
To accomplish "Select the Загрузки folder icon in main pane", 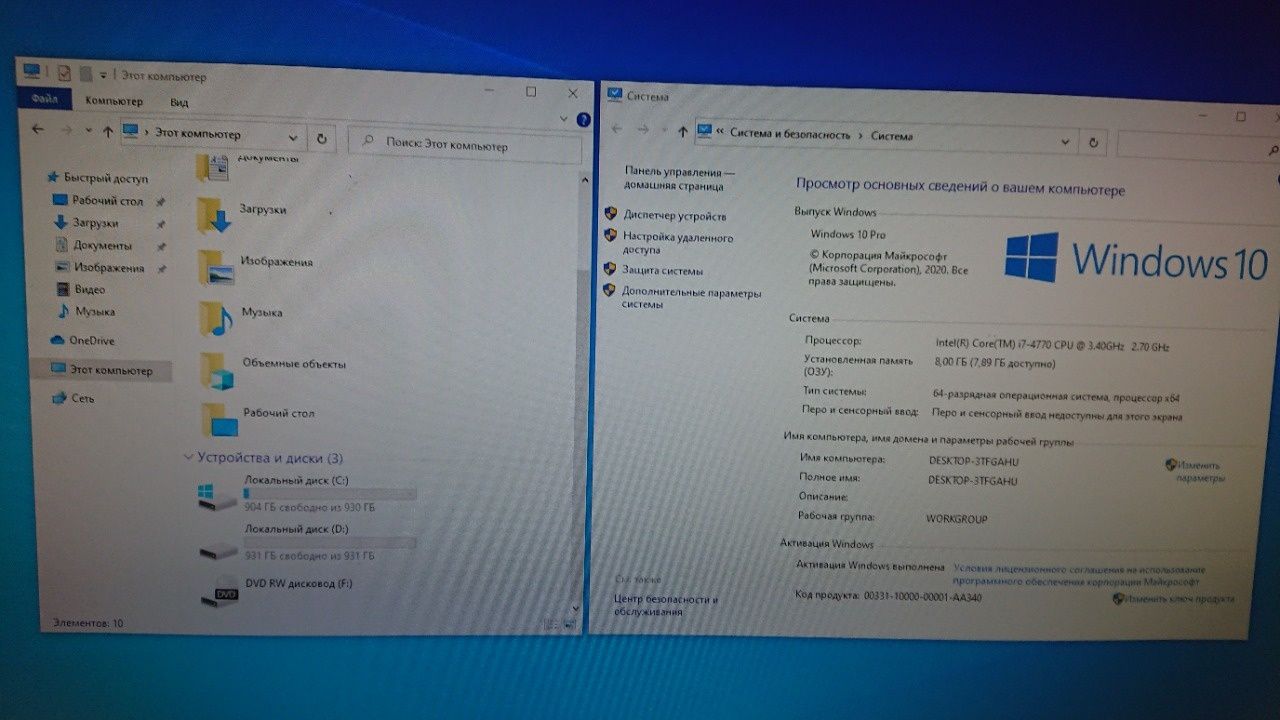I will click(214, 215).
